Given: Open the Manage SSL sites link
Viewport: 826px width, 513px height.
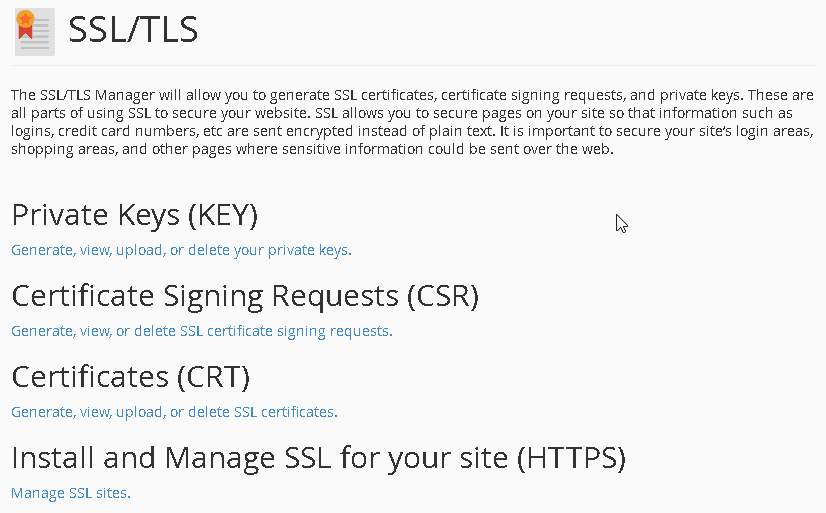Looking at the screenshot, I should (x=71, y=493).
